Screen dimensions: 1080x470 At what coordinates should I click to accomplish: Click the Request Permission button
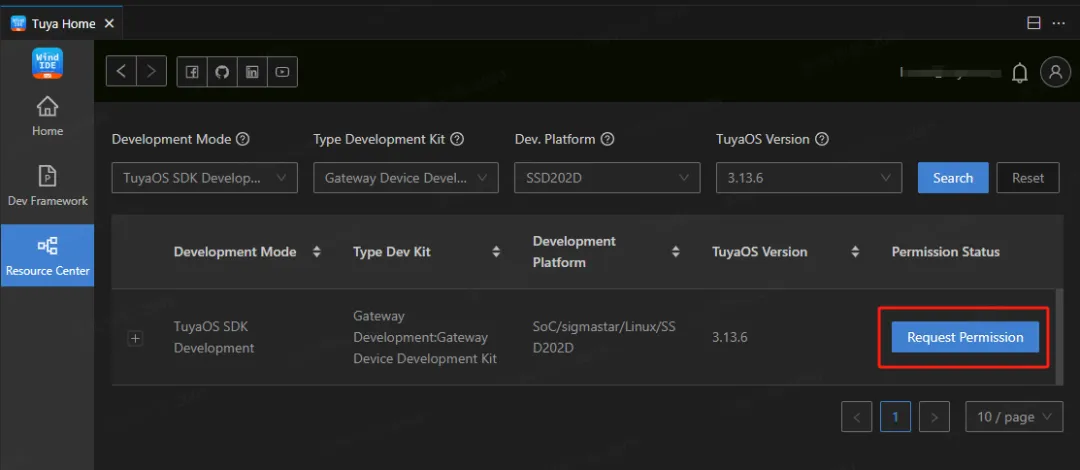point(965,337)
